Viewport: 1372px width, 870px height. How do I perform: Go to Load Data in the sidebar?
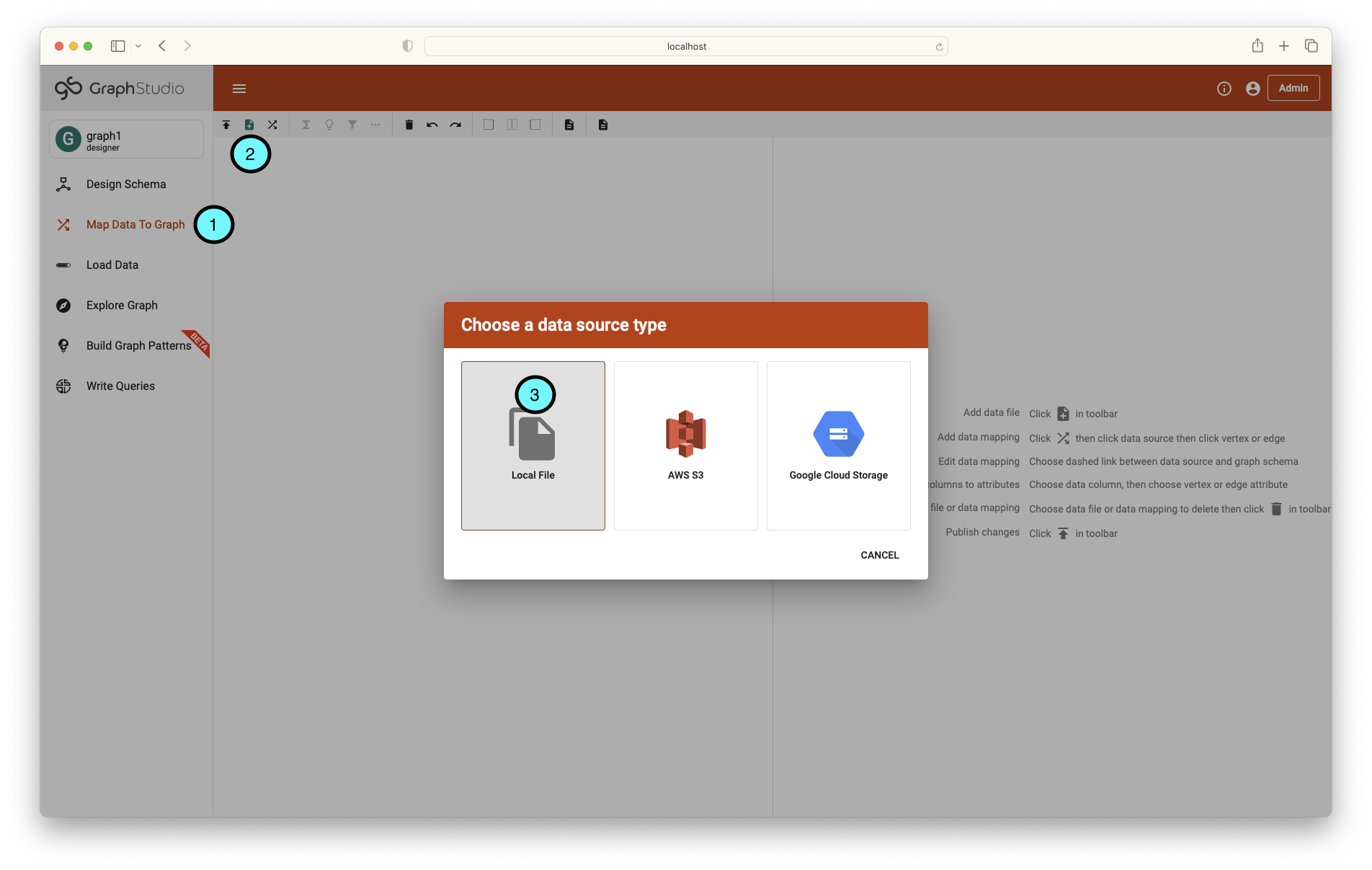[126, 265]
